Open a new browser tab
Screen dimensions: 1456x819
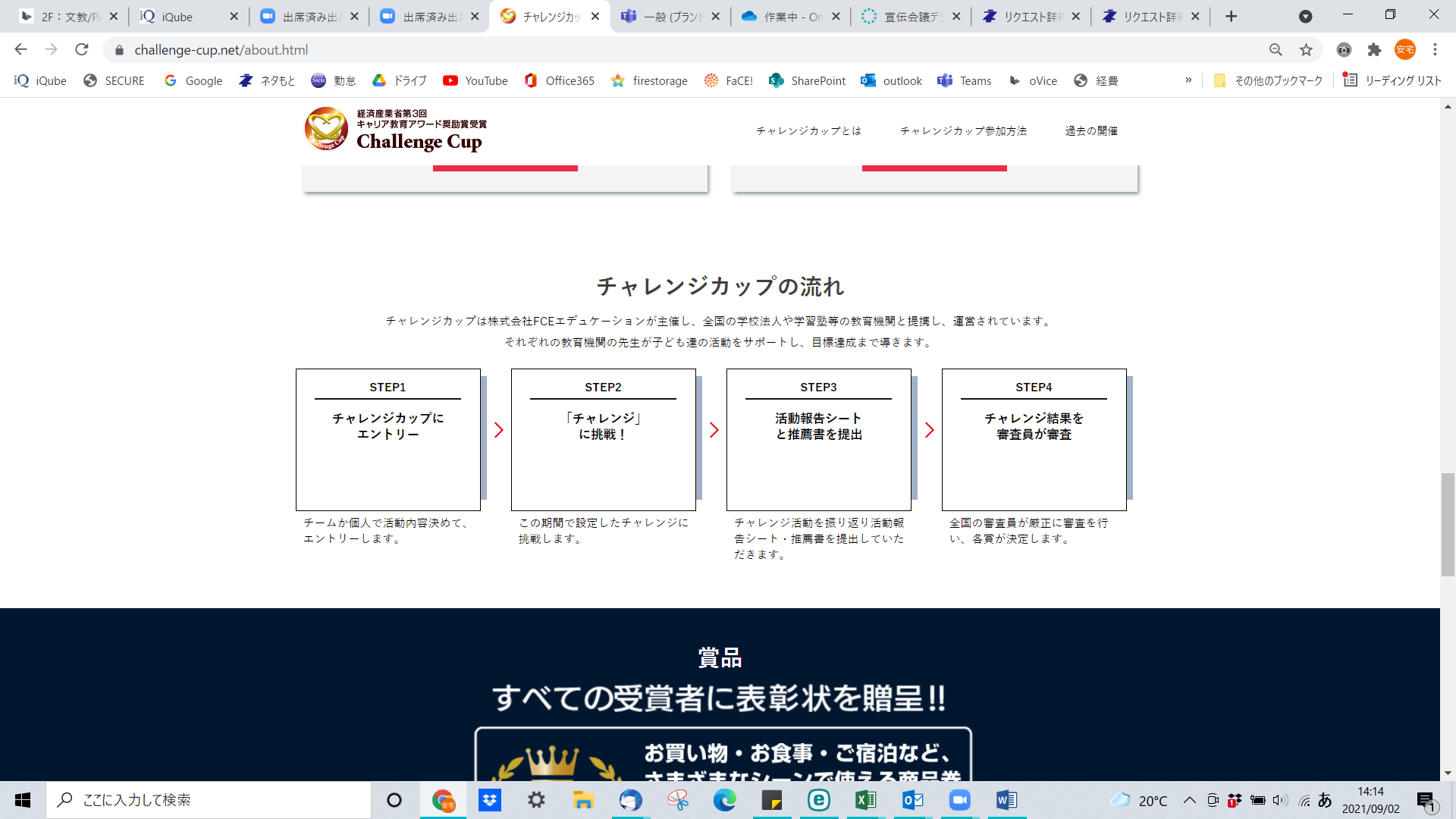tap(1231, 17)
